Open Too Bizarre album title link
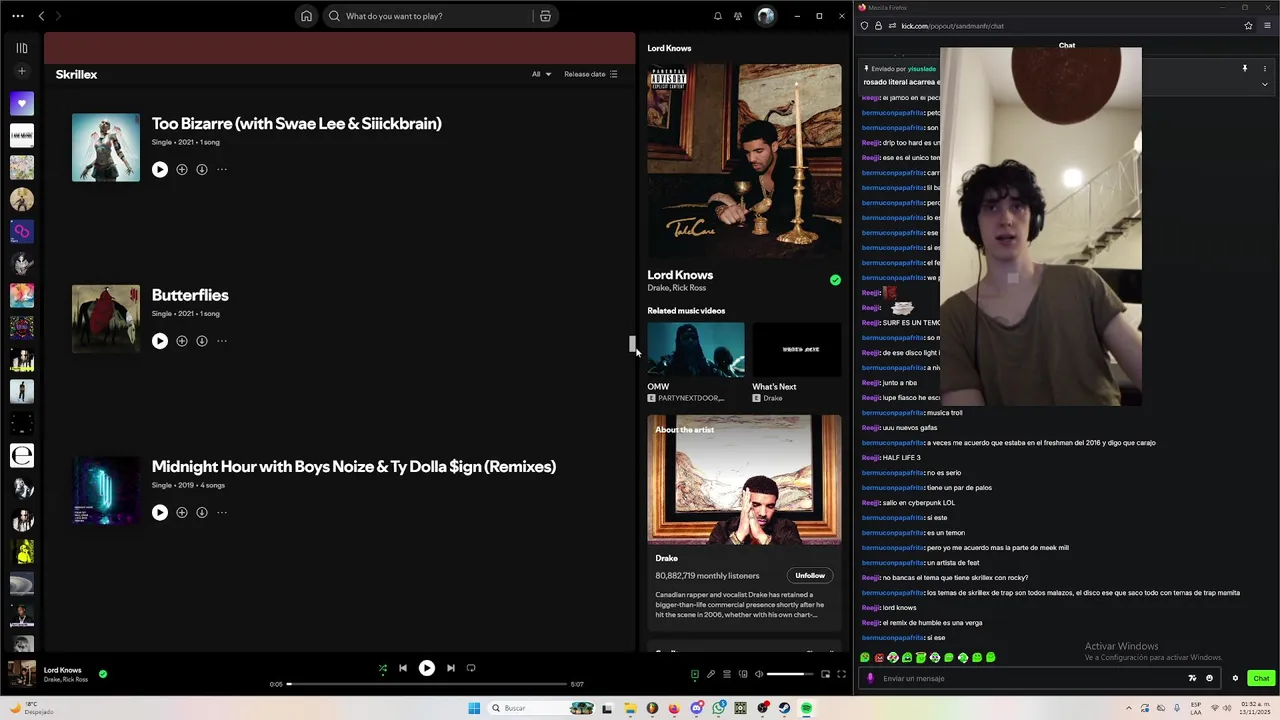 [x=297, y=124]
